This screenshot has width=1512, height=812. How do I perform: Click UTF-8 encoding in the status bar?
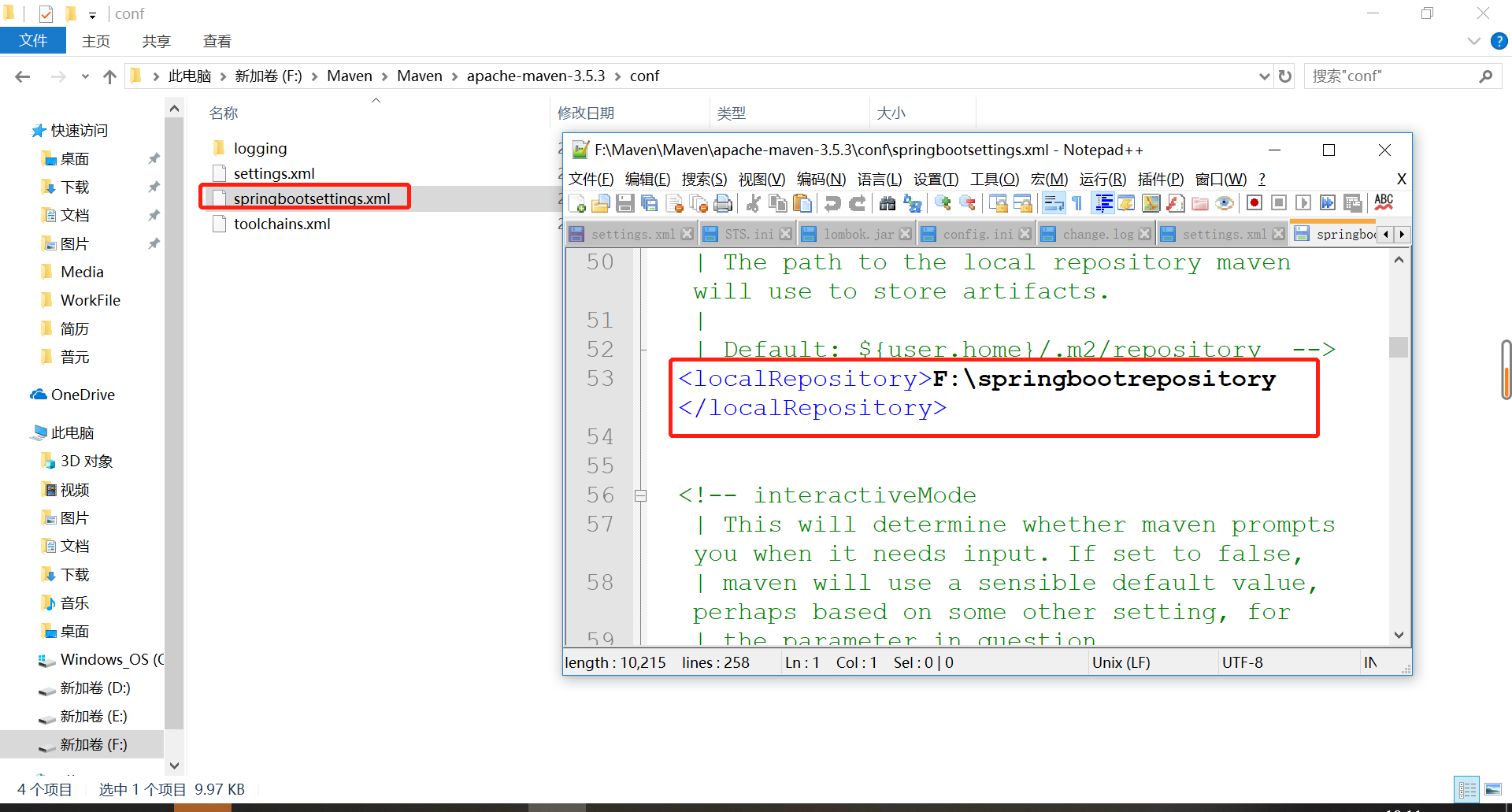1243,662
